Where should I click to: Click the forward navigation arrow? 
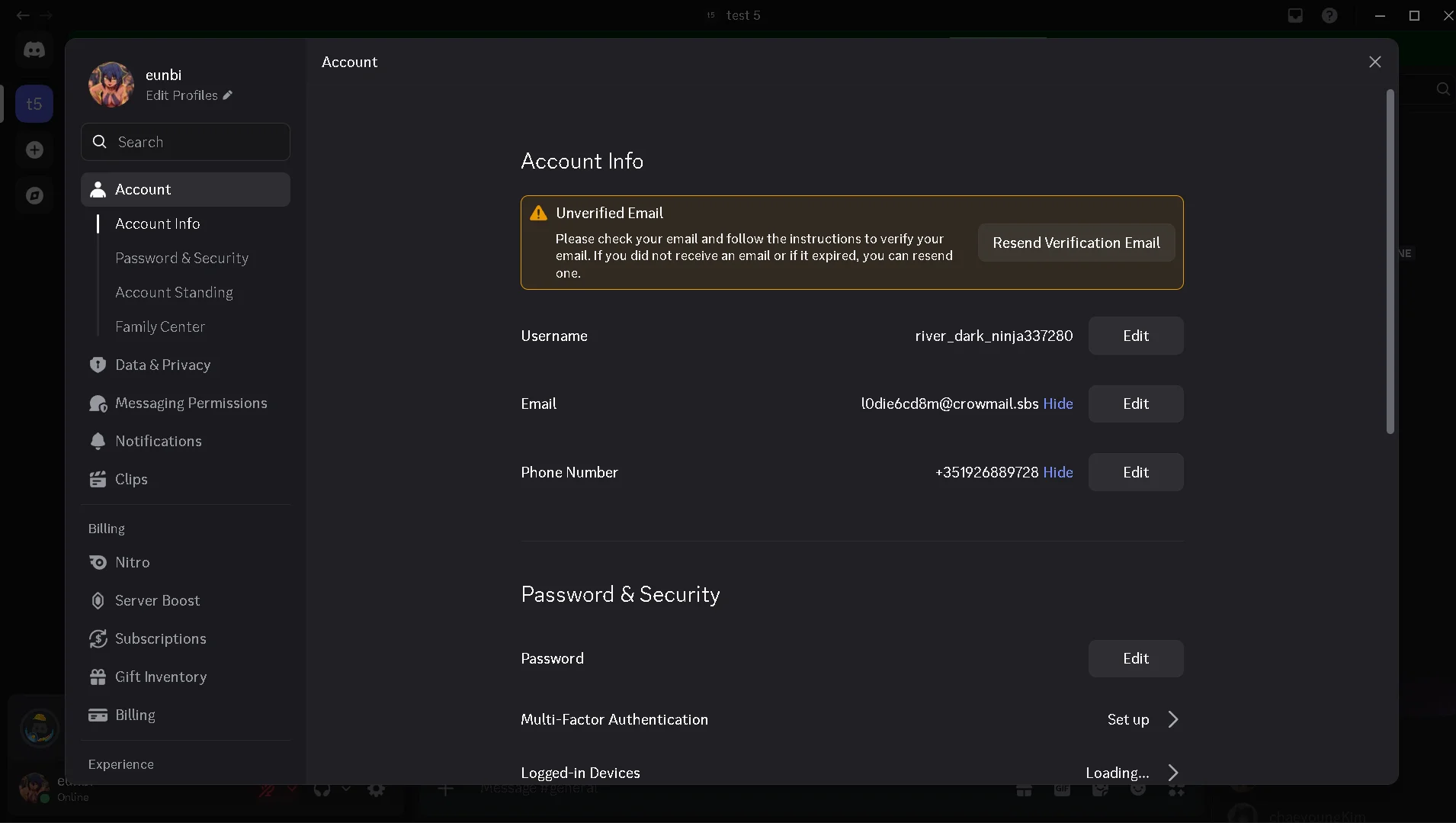tap(46, 15)
